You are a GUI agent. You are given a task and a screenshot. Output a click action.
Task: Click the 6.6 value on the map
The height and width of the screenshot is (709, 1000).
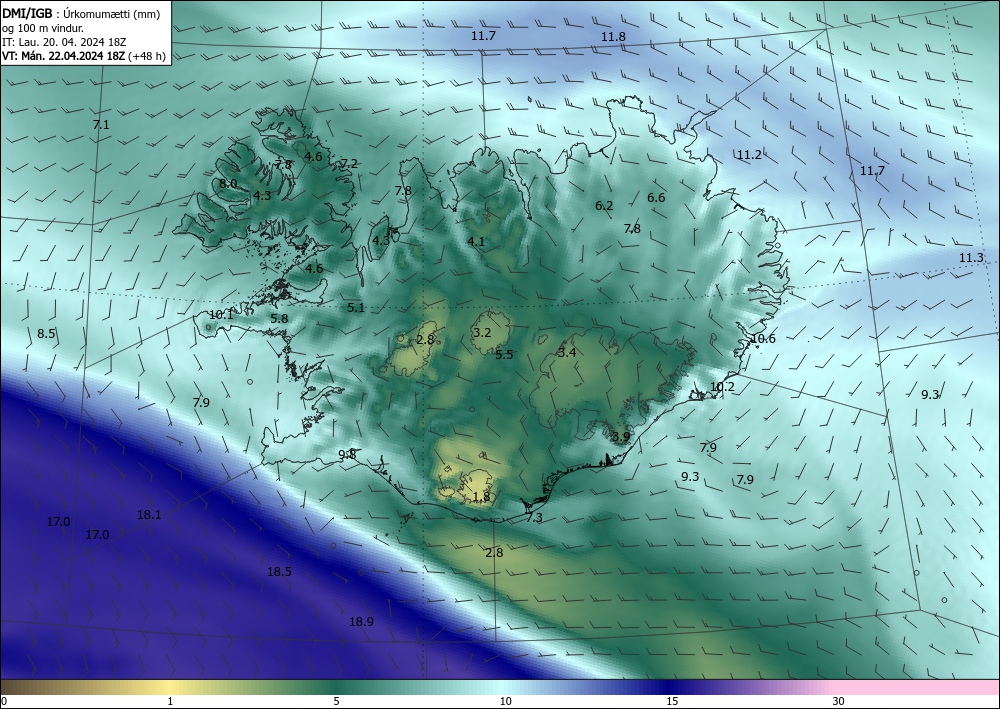tap(656, 198)
